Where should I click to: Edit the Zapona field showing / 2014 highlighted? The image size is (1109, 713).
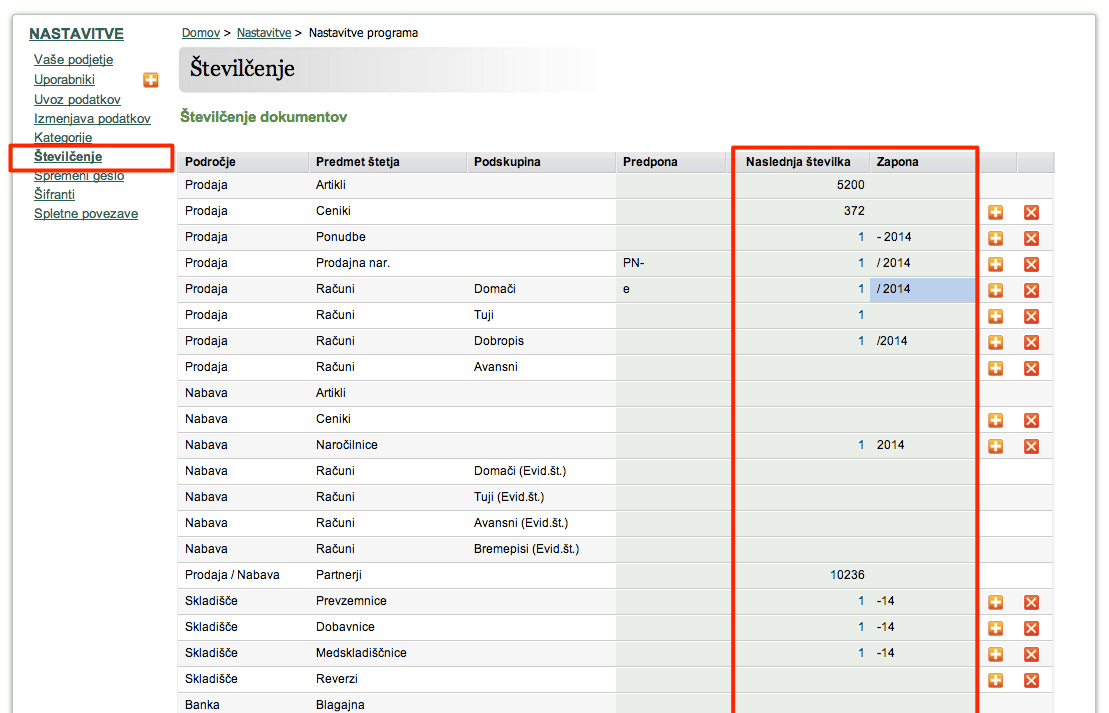(922, 289)
